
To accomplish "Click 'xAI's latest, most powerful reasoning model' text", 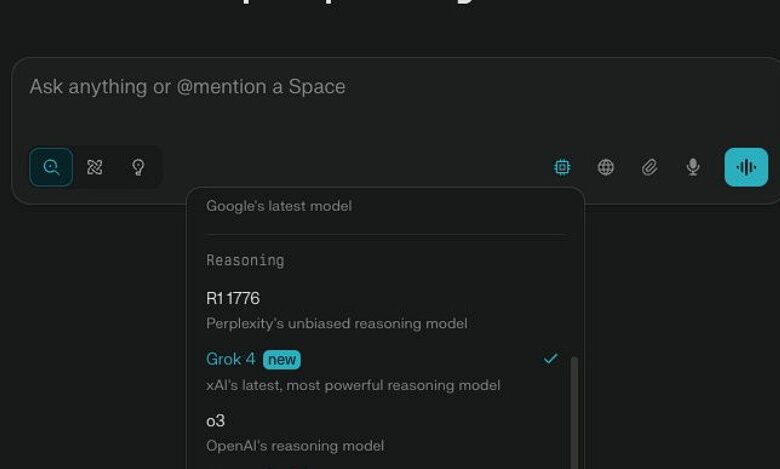I will pyautogui.click(x=353, y=385).
